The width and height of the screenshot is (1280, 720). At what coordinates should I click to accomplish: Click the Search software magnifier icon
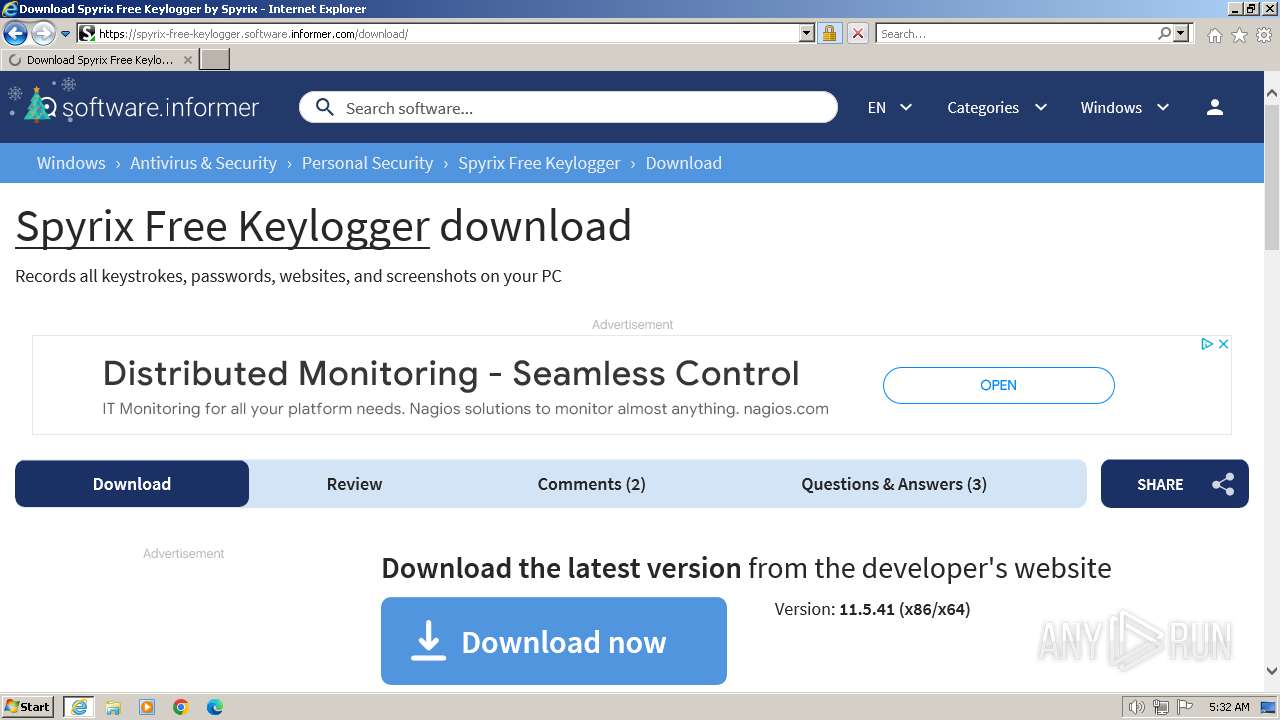(324, 107)
